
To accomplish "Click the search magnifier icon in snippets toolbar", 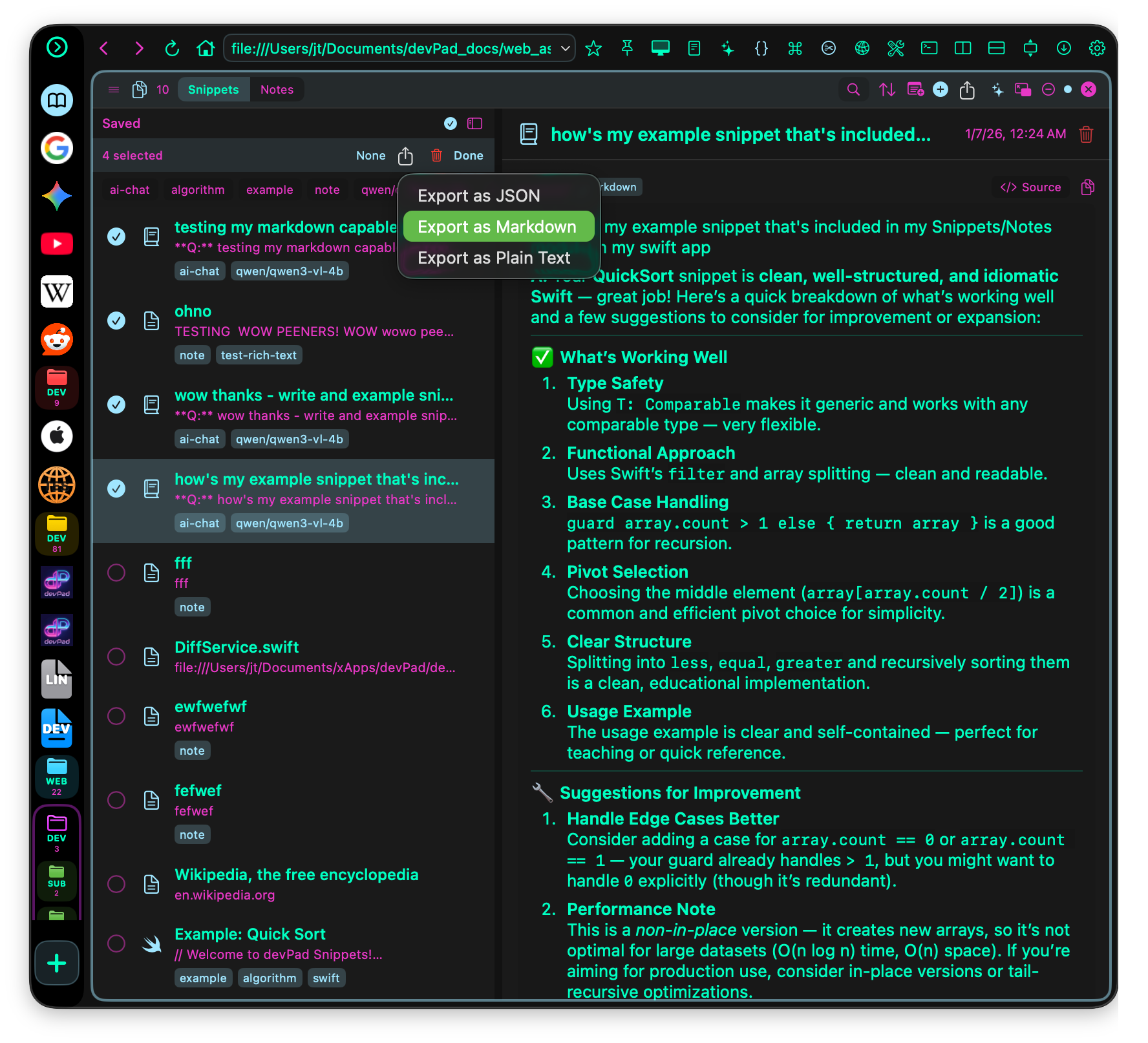I will click(x=853, y=90).
